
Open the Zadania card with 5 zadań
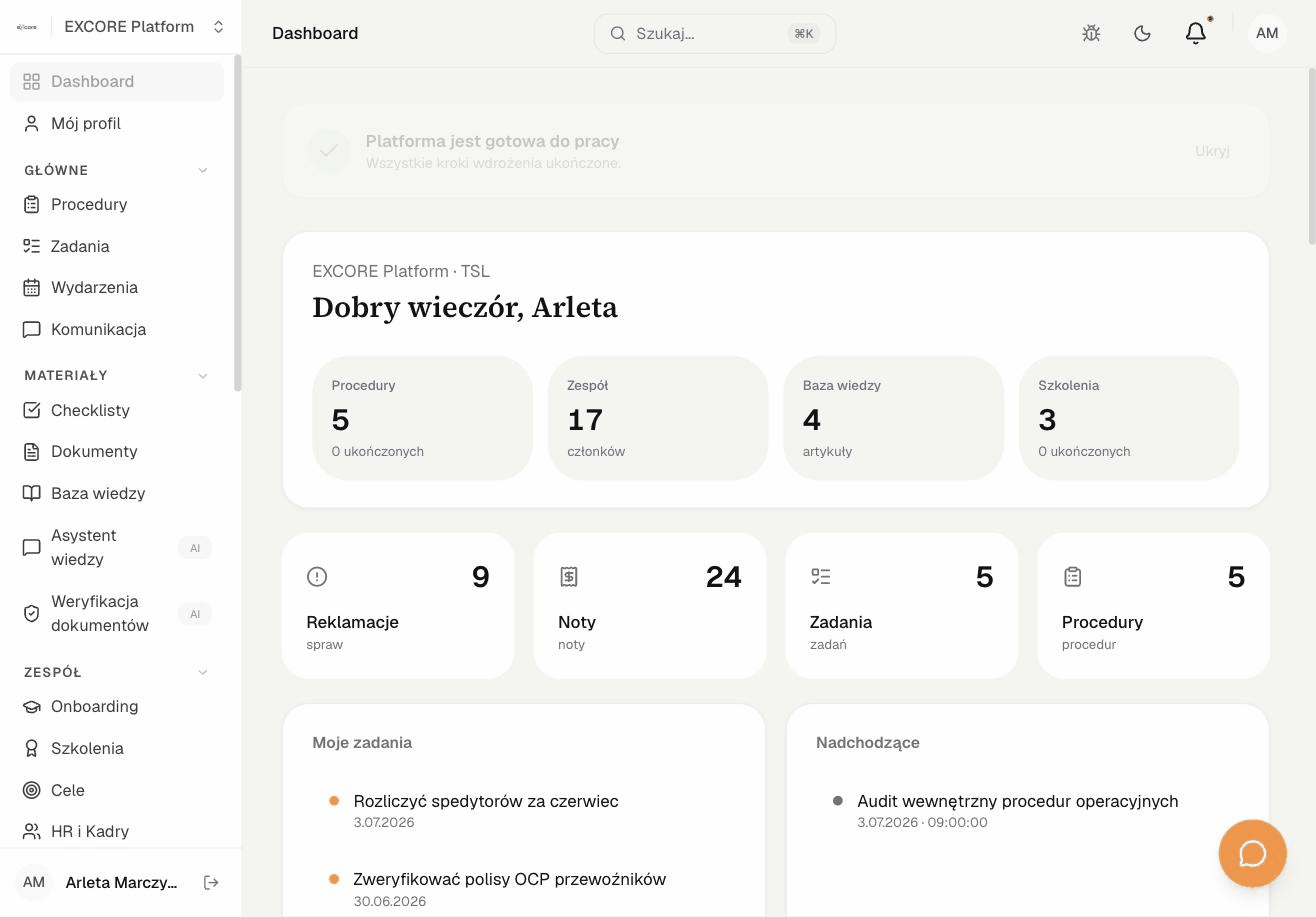902,606
